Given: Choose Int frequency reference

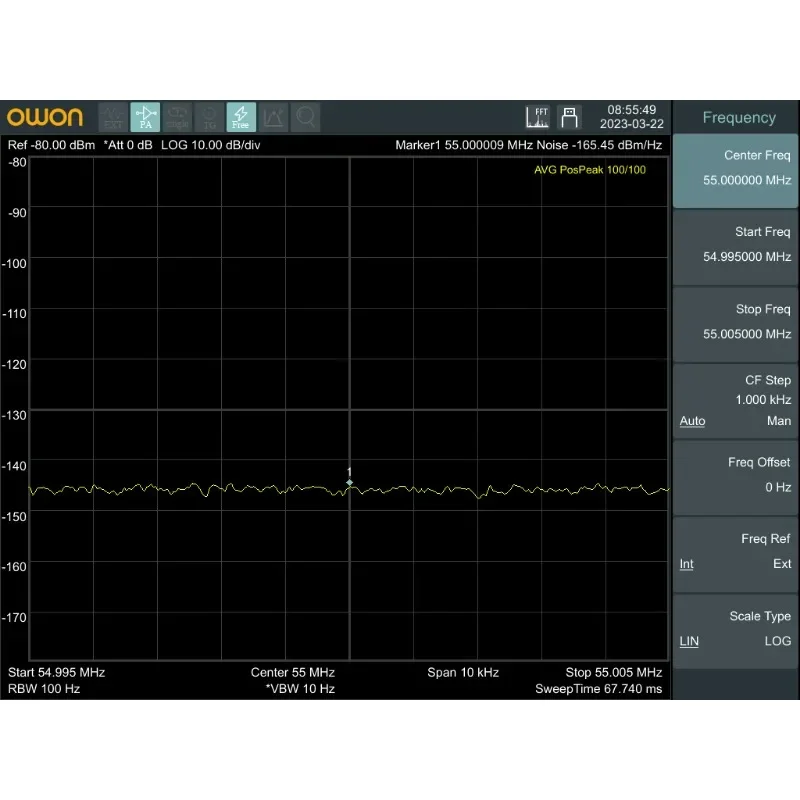Looking at the screenshot, I should [x=687, y=564].
